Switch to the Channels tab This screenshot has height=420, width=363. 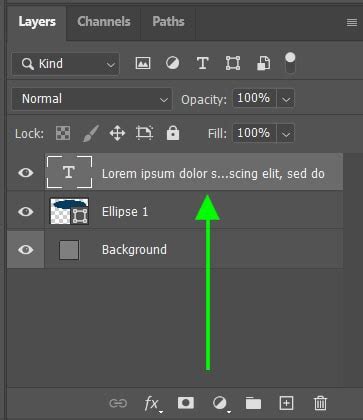click(104, 22)
